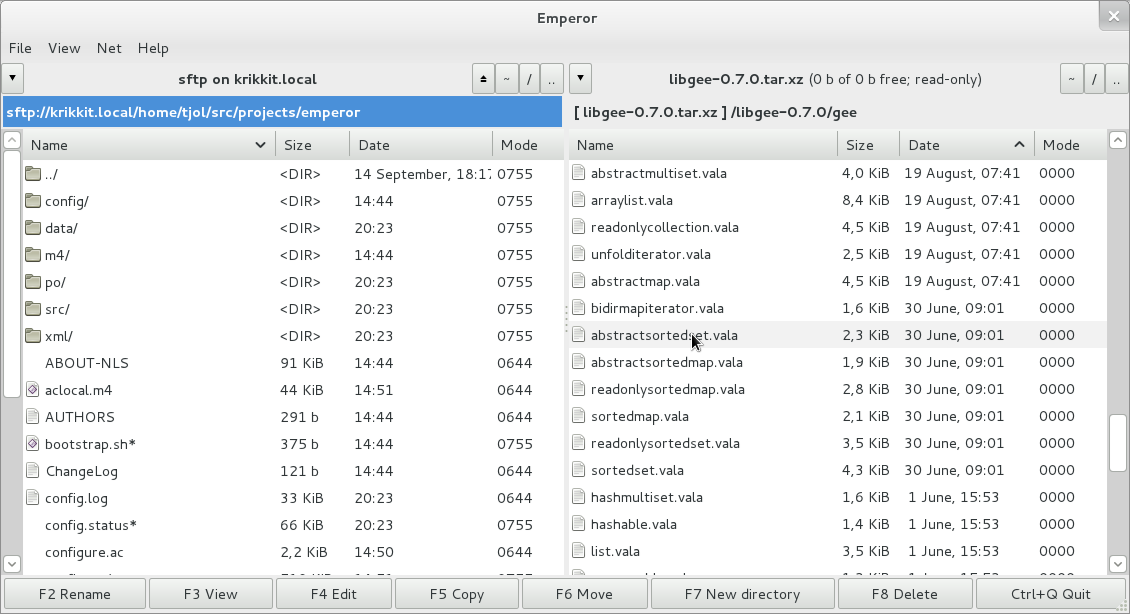Go to root directory in left pane

tap(529, 79)
